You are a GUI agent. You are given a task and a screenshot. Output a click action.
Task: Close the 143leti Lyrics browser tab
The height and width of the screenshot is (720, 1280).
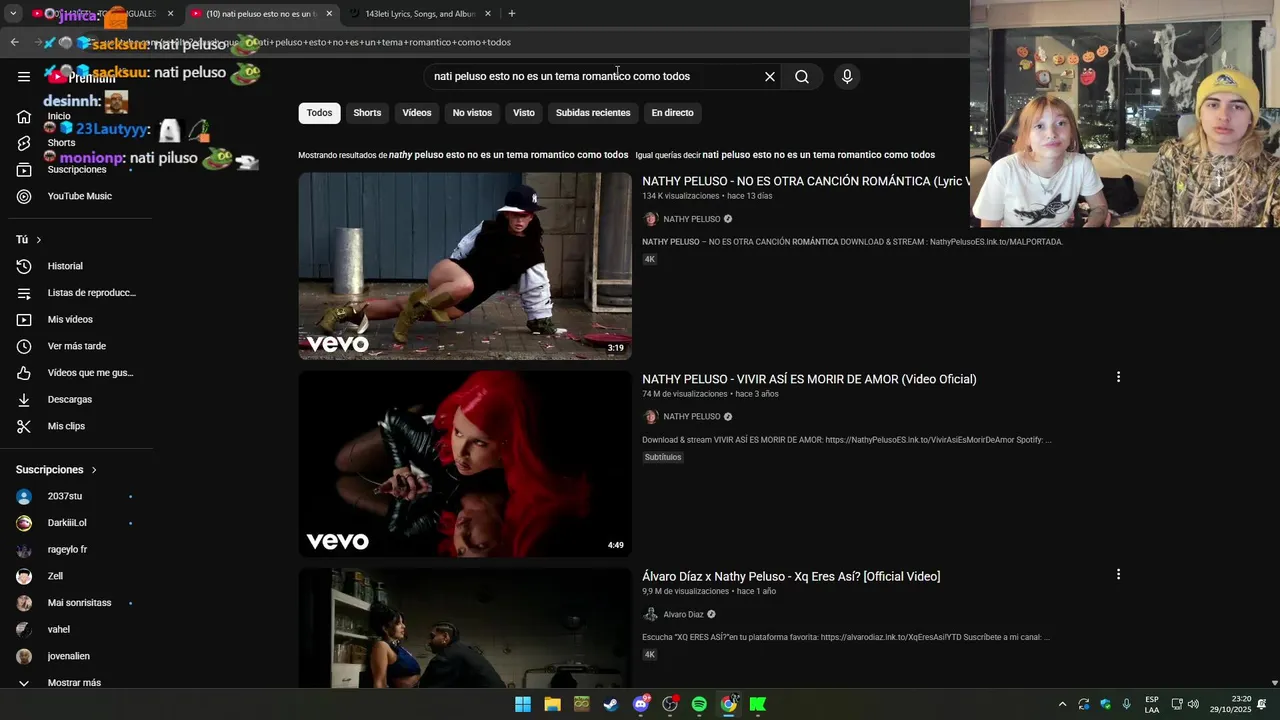tap(488, 14)
